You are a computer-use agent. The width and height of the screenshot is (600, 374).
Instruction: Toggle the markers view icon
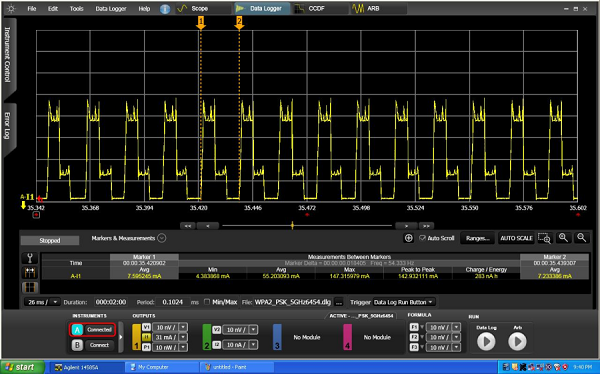point(30,273)
